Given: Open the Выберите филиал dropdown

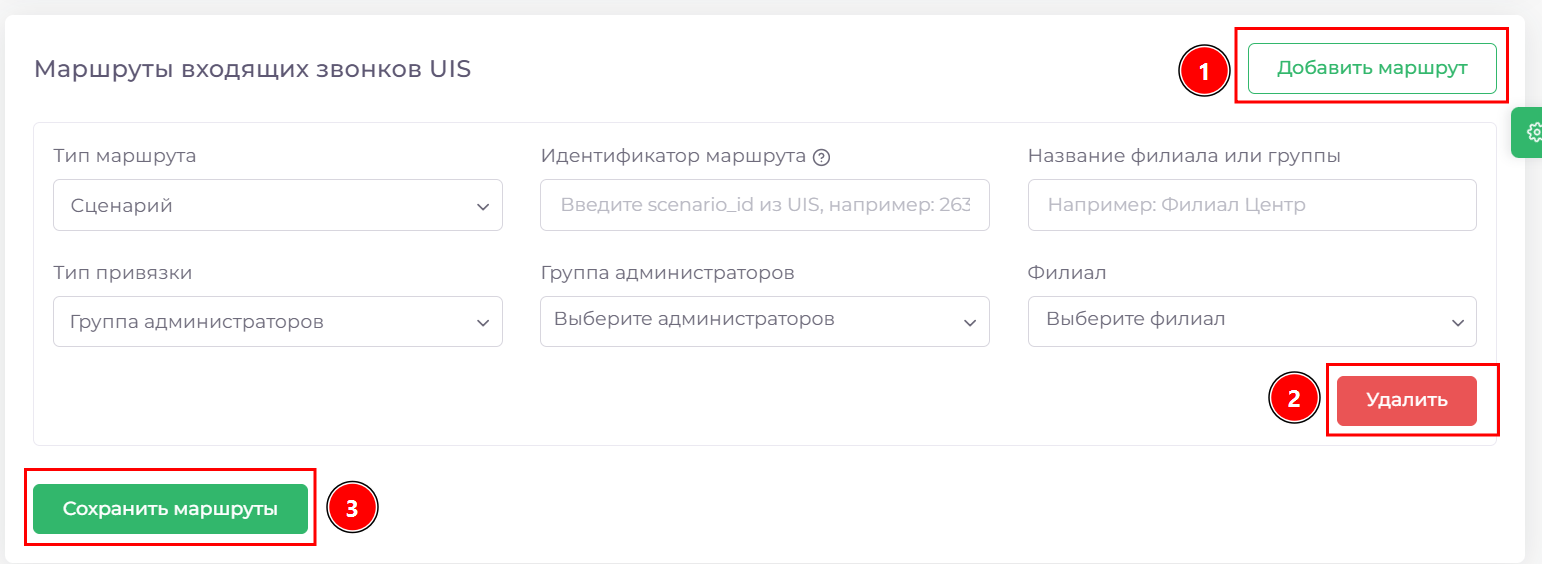Looking at the screenshot, I should coord(1252,321).
